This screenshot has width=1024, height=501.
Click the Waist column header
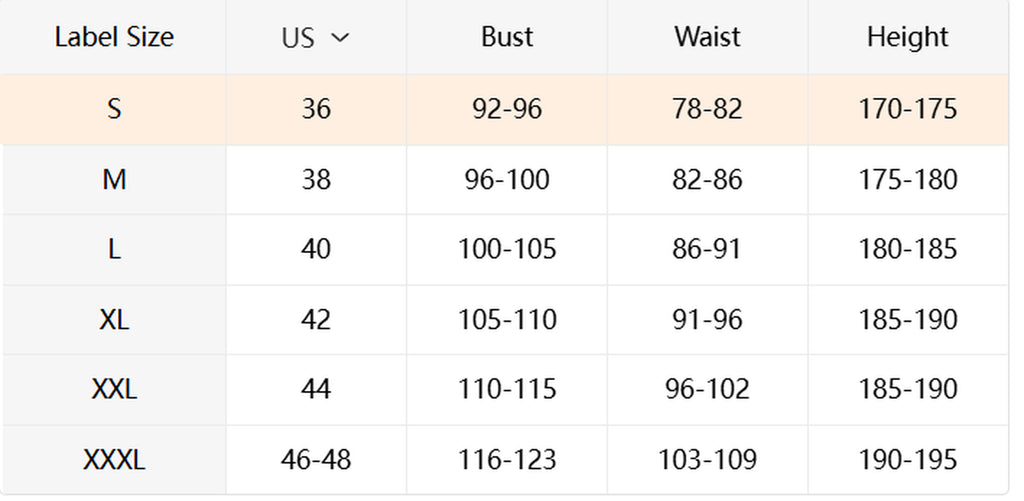[x=707, y=37]
